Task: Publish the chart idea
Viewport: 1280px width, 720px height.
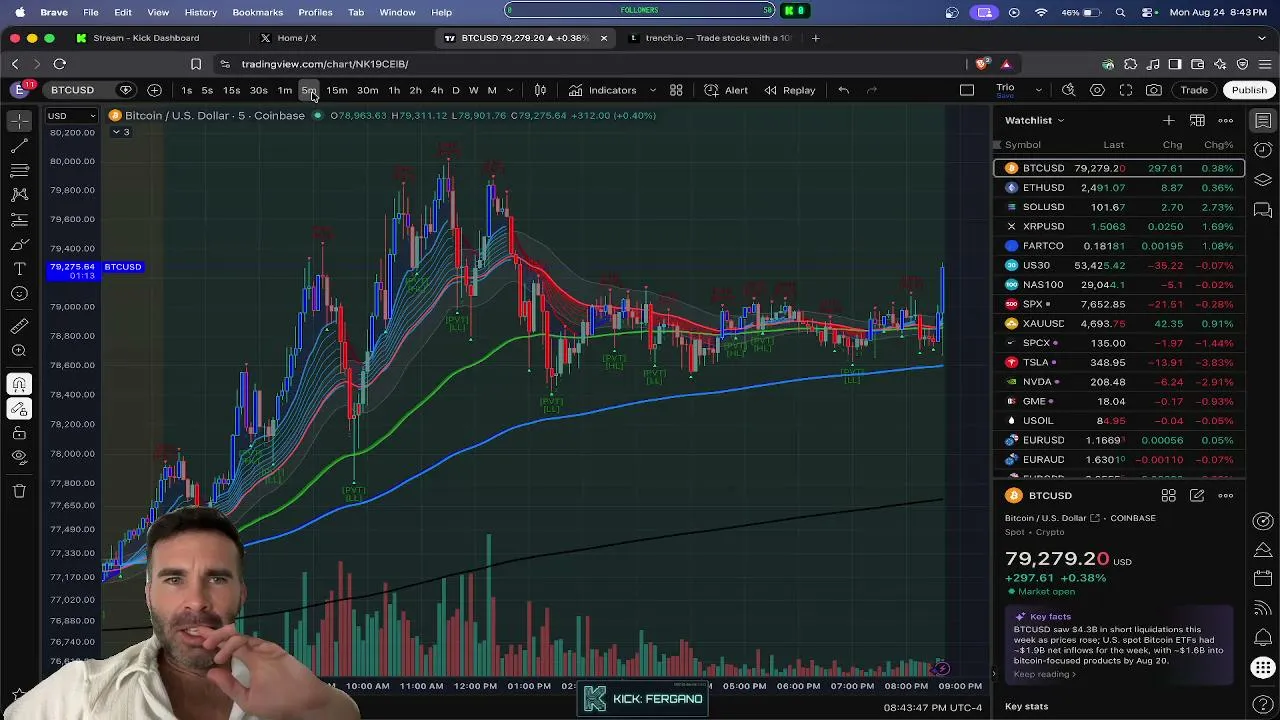Action: pyautogui.click(x=1249, y=90)
